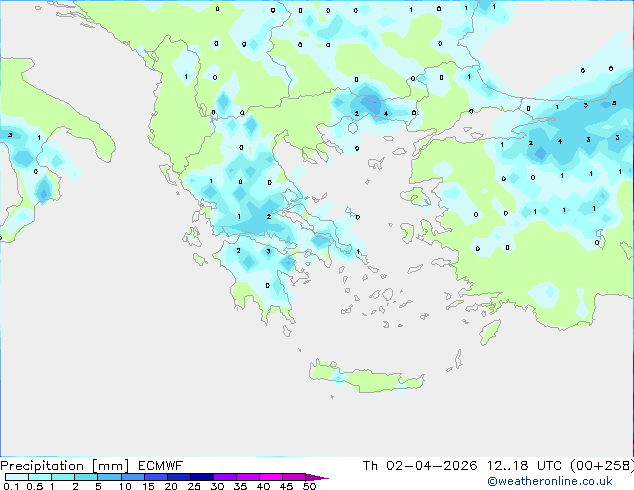
Task: Choose legend swatch between 20 and 25
Action: coord(178,477)
